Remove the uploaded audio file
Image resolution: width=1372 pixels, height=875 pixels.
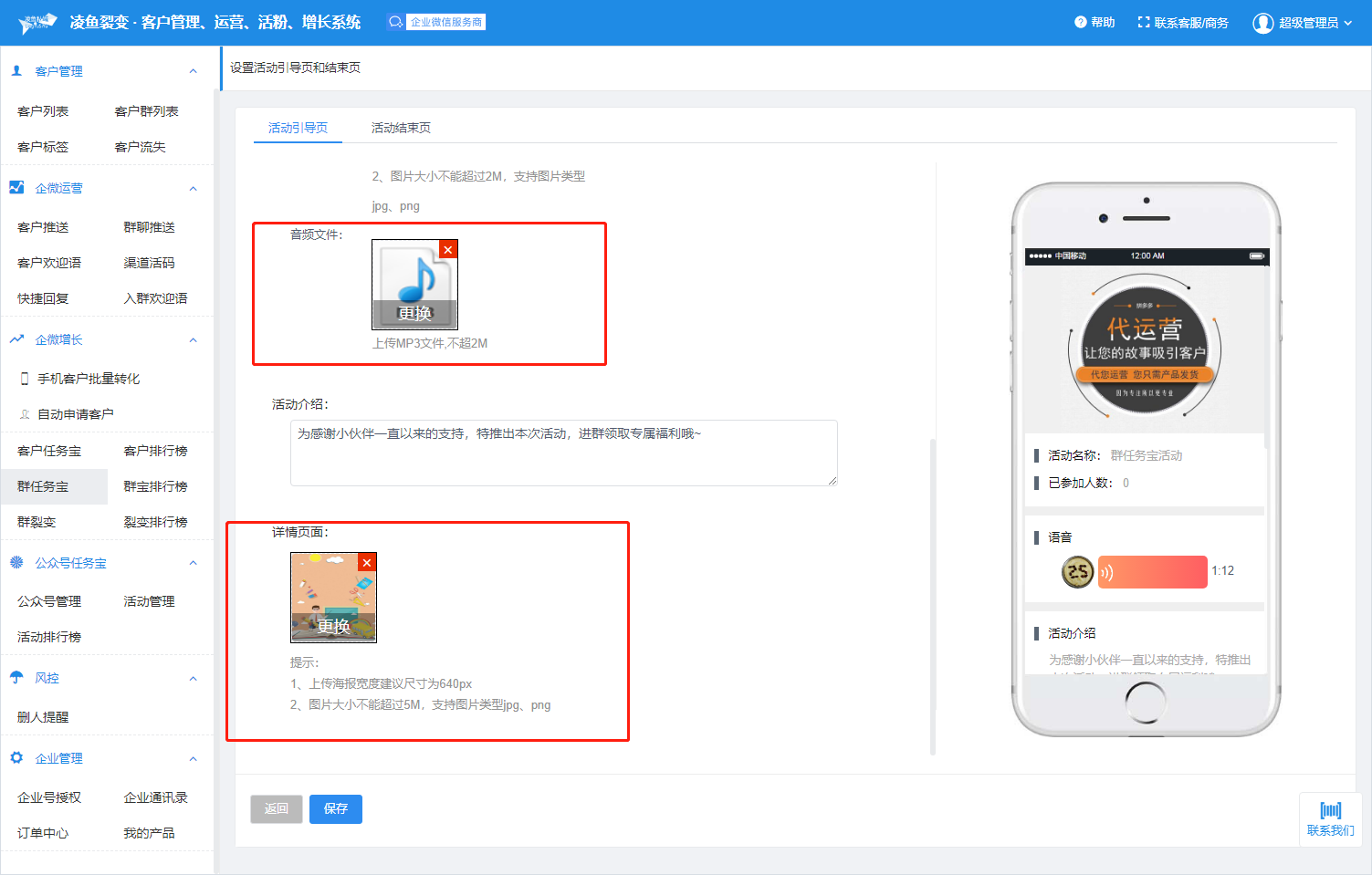[x=447, y=250]
